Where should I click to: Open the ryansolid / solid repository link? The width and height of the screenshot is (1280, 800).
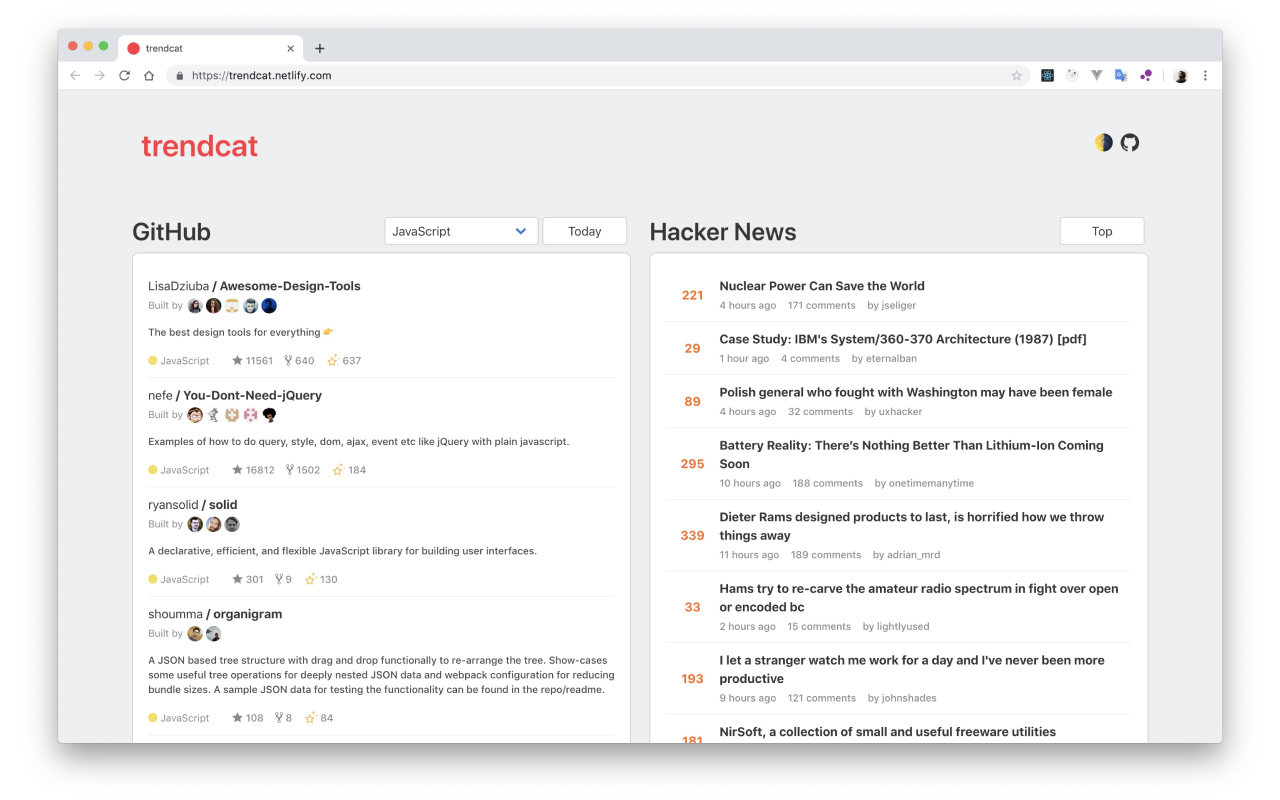click(192, 504)
